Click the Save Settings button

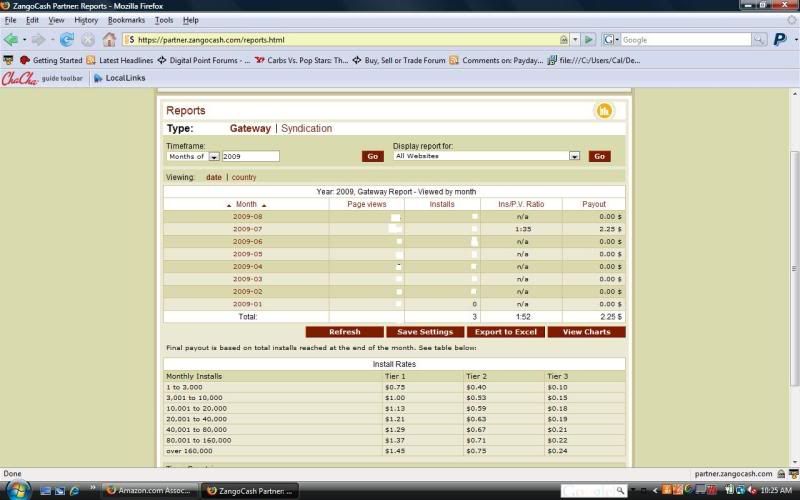[x=425, y=332]
